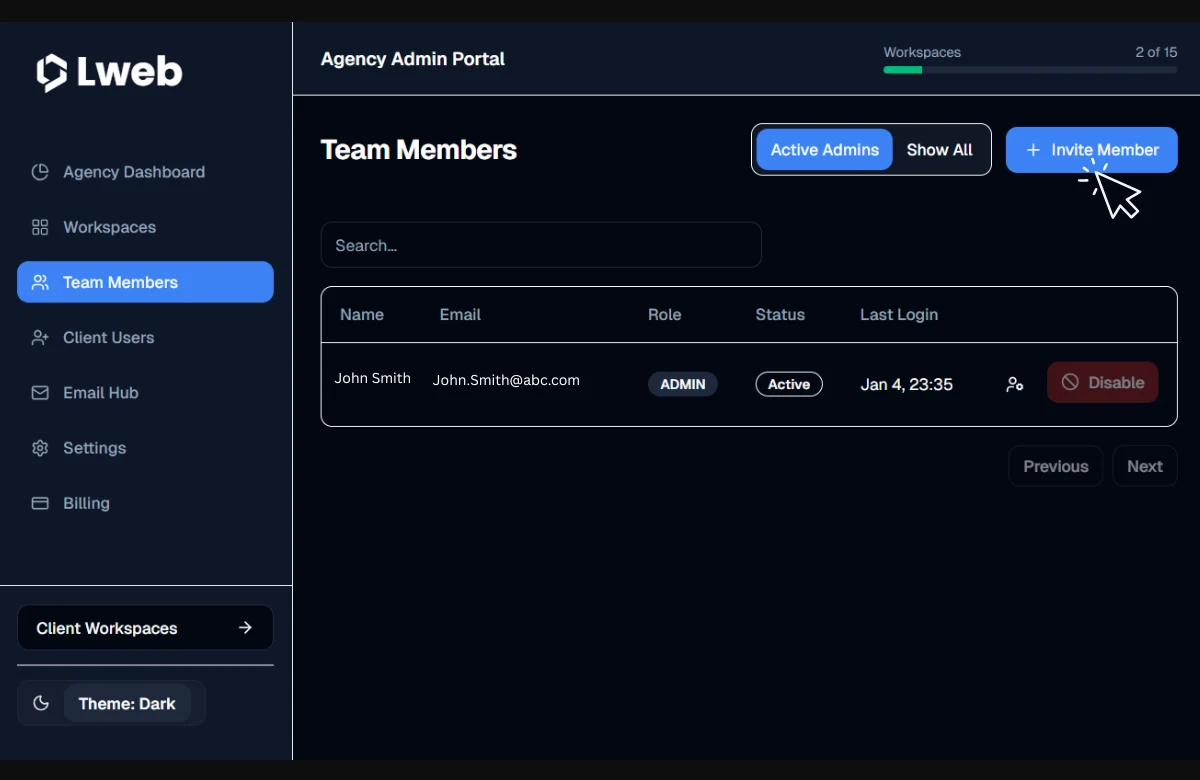
Task: Select Team Members menu item
Action: 145,282
